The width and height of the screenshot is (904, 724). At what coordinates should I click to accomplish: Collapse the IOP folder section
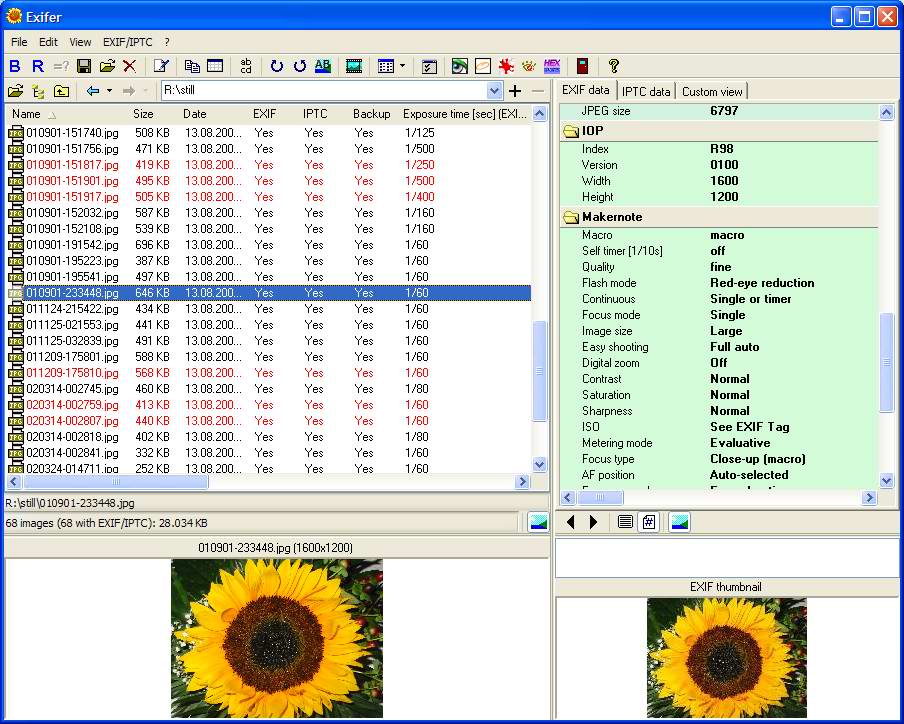[x=572, y=131]
